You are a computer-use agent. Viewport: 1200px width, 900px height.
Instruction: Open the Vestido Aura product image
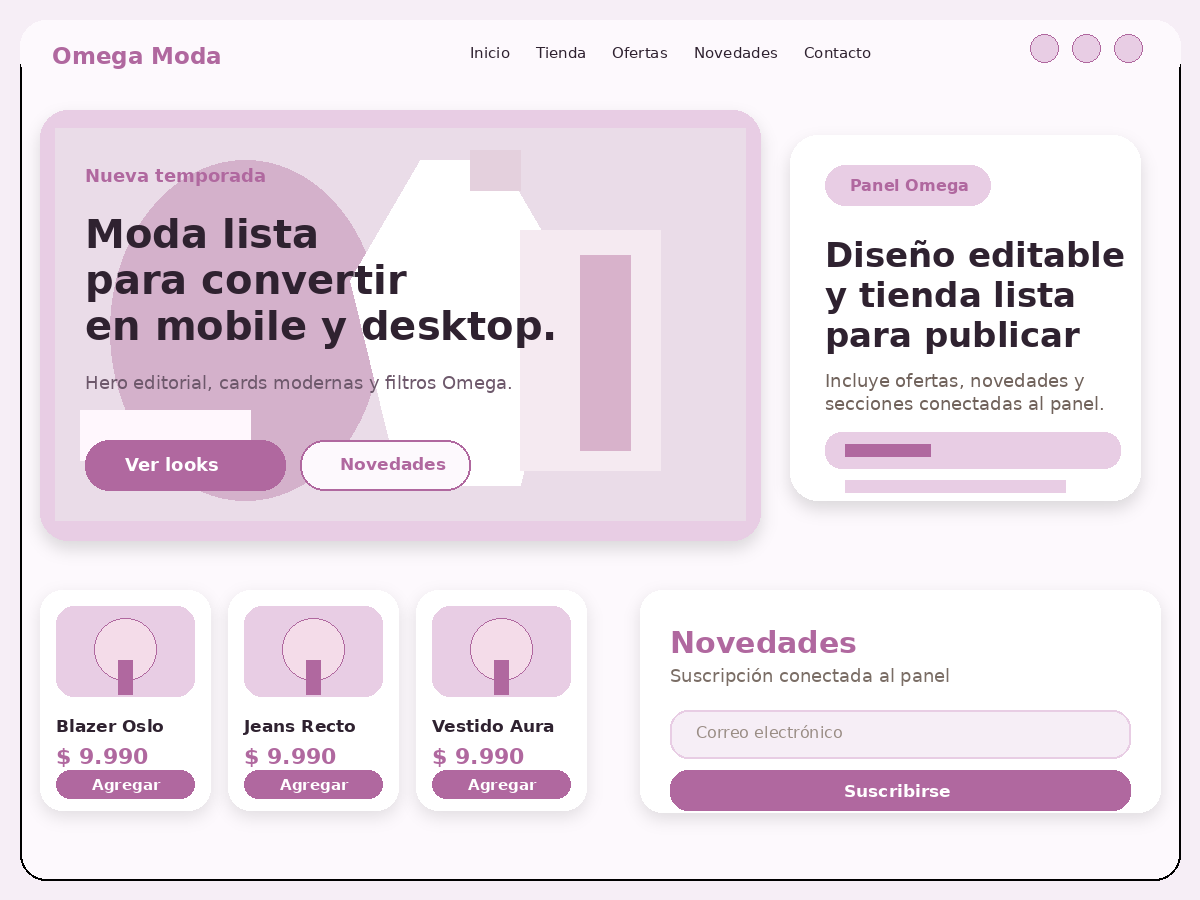pos(501,651)
